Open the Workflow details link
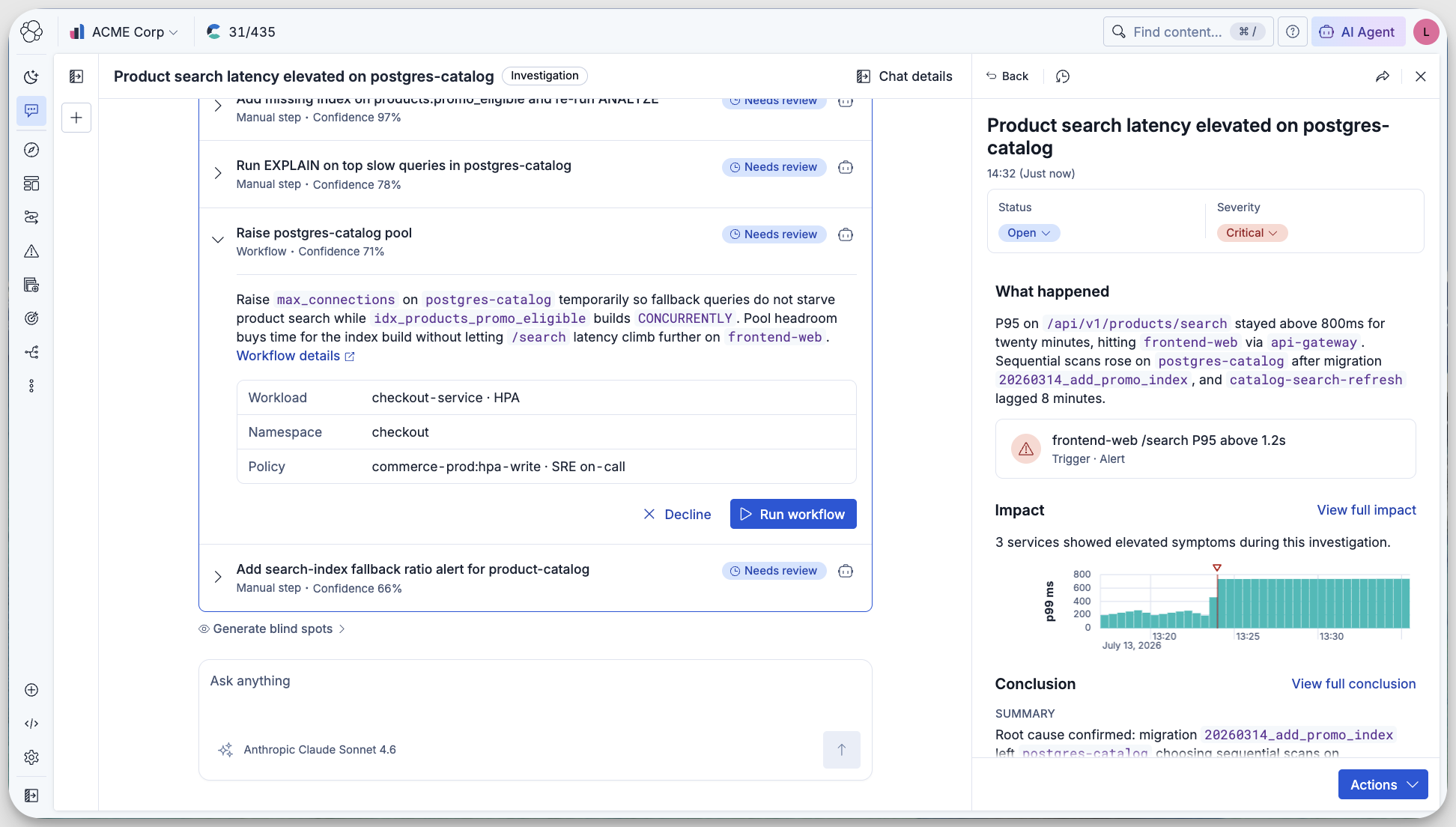 (x=295, y=356)
